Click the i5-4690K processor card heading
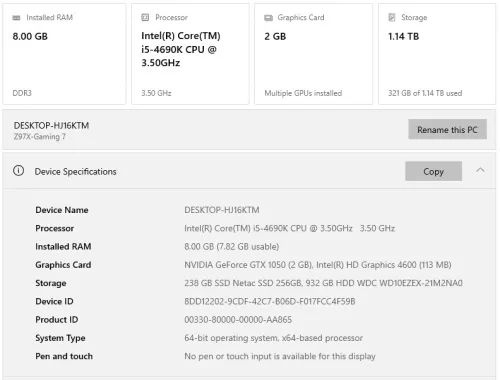This screenshot has width=500, height=380. click(181, 49)
